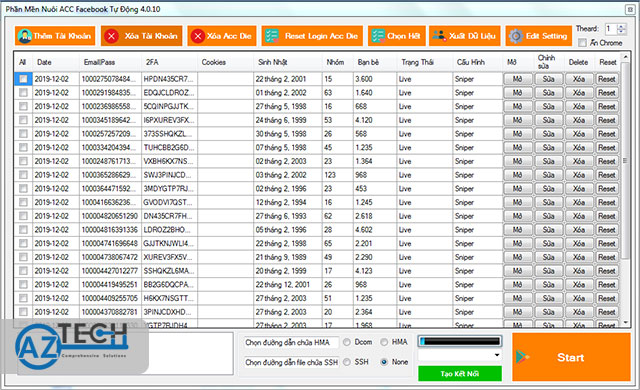The image size is (640, 390).
Task: Check the box for account 1000334204394
Action: [23, 147]
